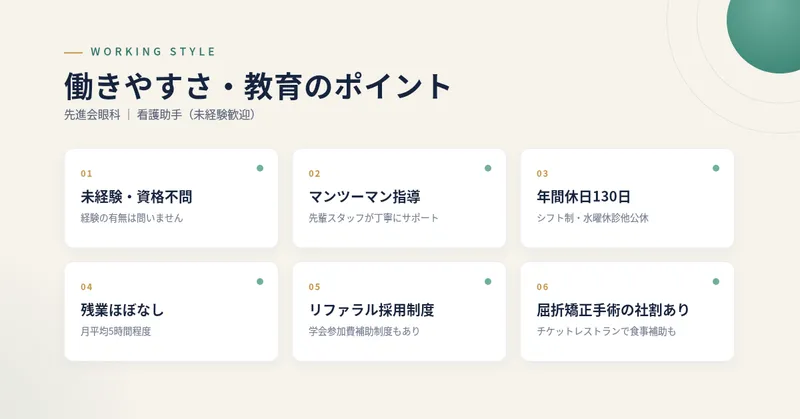Click the 看護助手（未経験歓迎） subtitle text
This screenshot has height=419, width=800.
[196, 115]
